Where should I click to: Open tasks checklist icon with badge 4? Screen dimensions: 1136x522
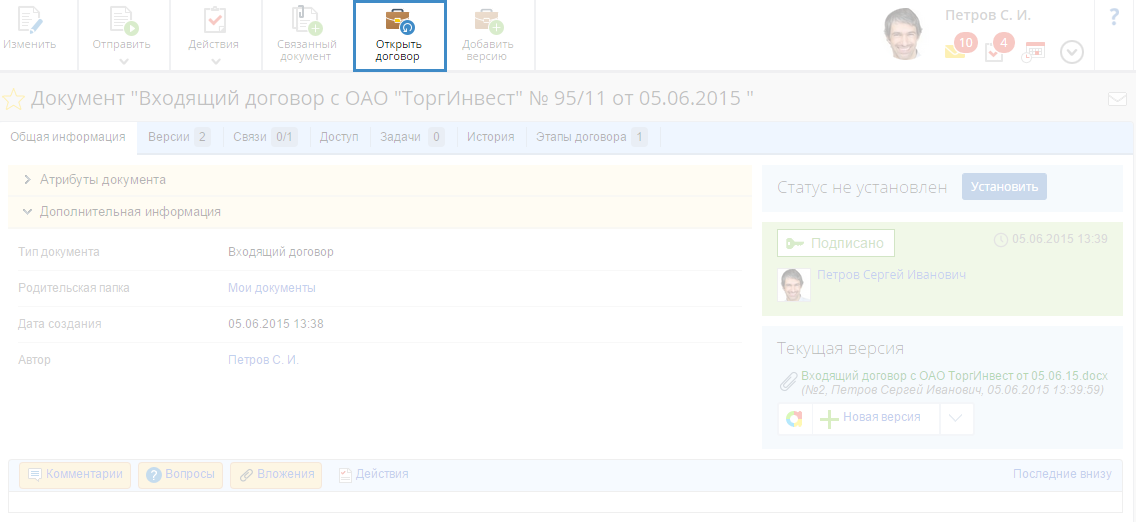pyautogui.click(x=998, y=49)
